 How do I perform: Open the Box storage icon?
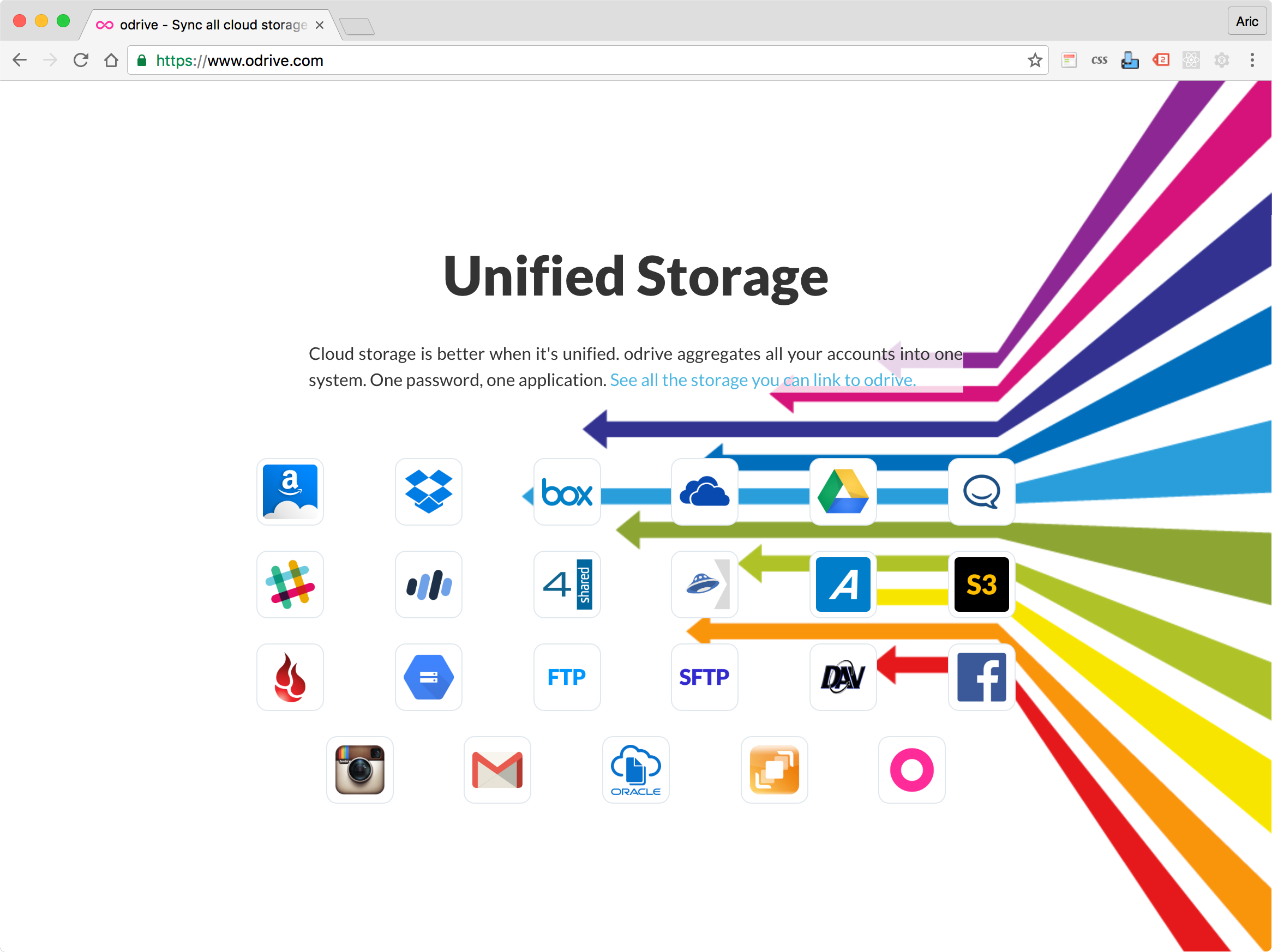(567, 491)
